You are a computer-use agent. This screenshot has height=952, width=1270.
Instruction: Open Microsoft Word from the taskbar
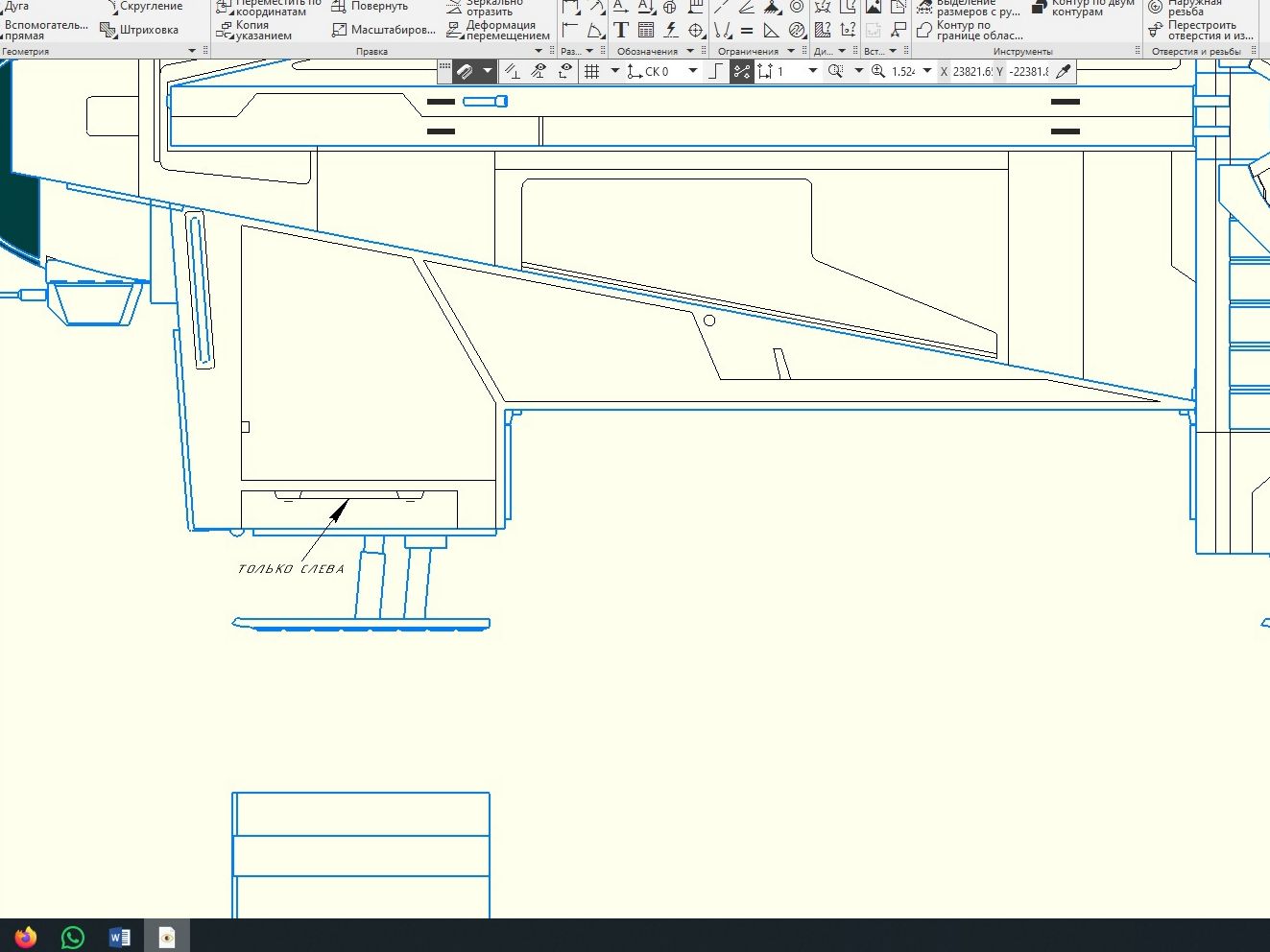tap(119, 937)
